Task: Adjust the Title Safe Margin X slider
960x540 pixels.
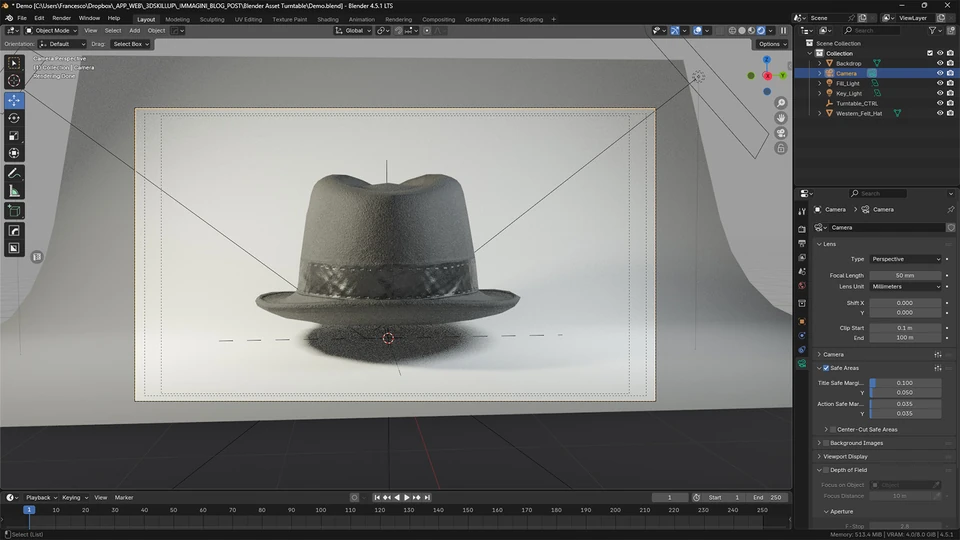Action: (x=906, y=383)
